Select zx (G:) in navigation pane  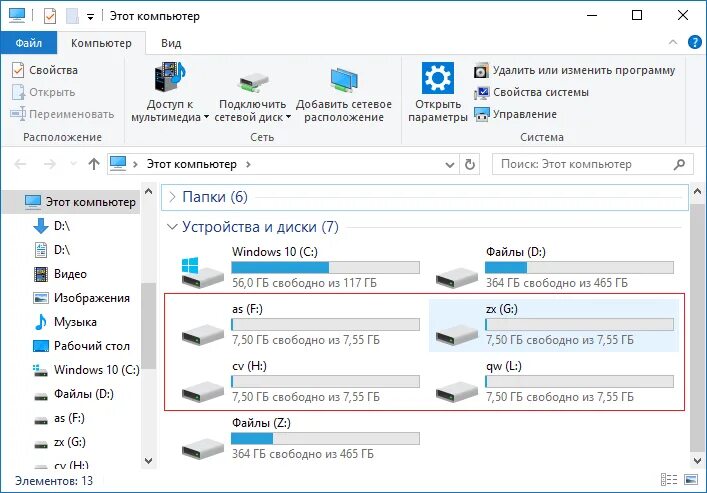(x=60, y=442)
